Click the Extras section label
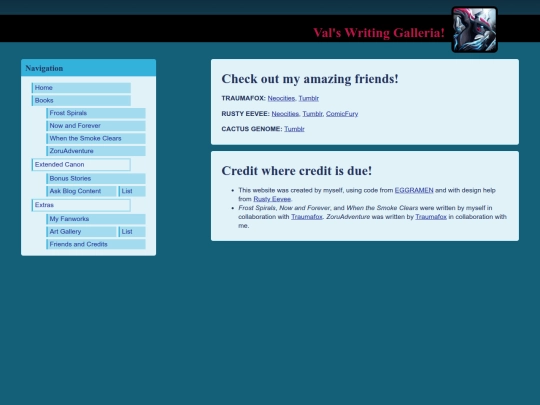Screen dimensions: 540x405 [81, 205]
